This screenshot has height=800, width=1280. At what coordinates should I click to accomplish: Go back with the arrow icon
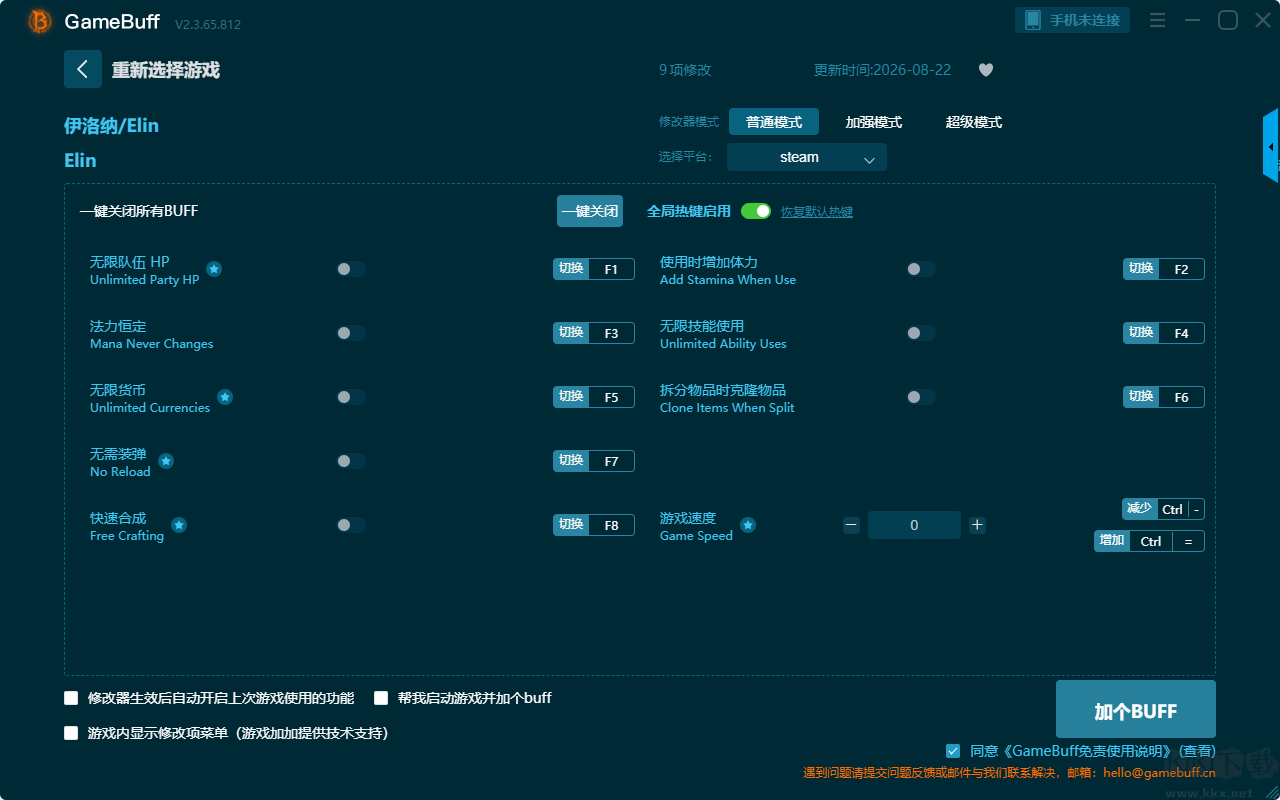tap(83, 69)
